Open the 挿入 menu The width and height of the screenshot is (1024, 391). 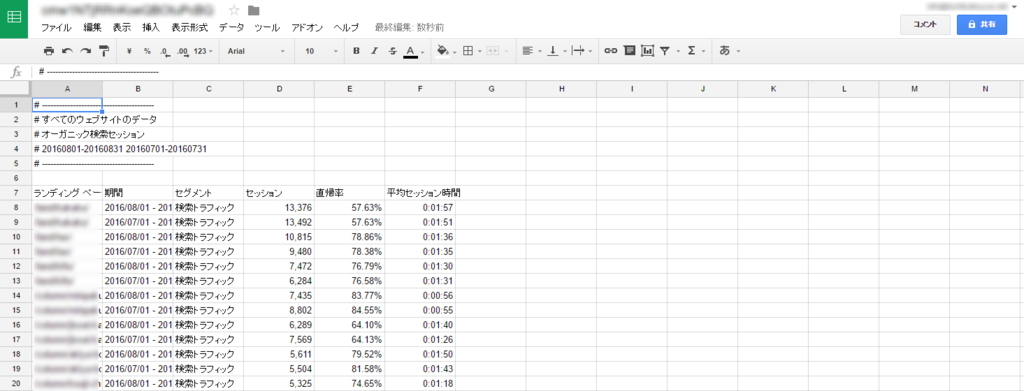[151, 28]
